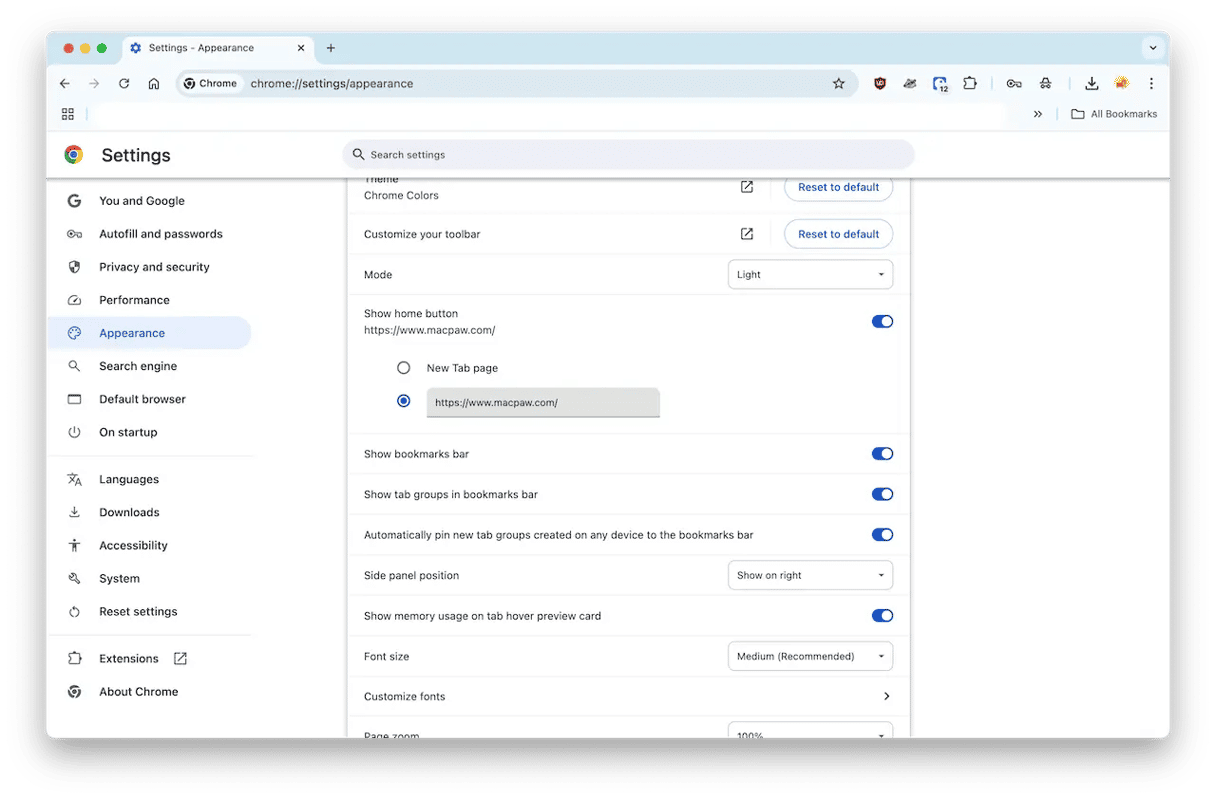Open the Chrome three-dot menu
Image resolution: width=1216 pixels, height=799 pixels.
point(1151,84)
